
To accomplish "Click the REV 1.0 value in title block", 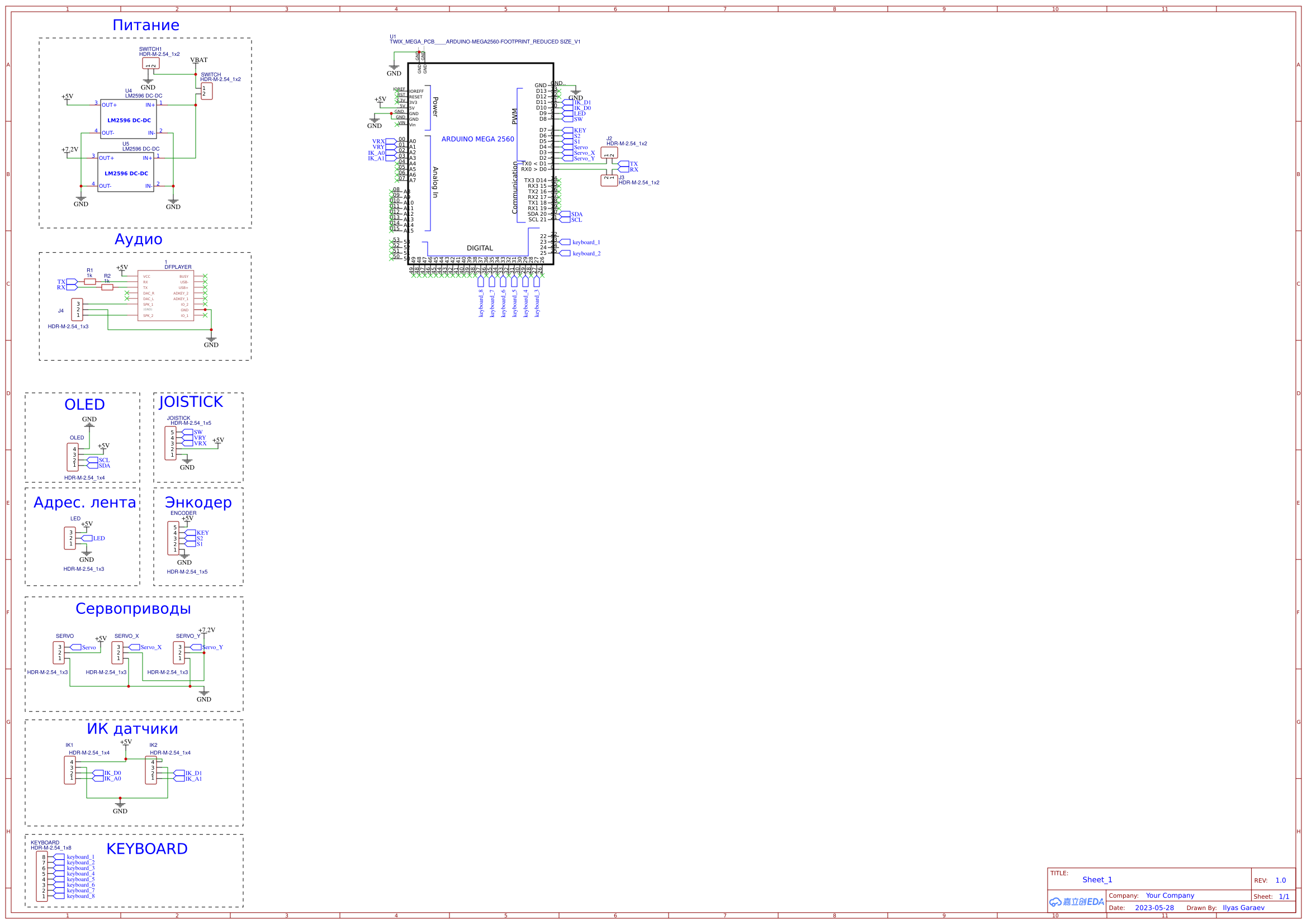I will click(x=1280, y=880).
